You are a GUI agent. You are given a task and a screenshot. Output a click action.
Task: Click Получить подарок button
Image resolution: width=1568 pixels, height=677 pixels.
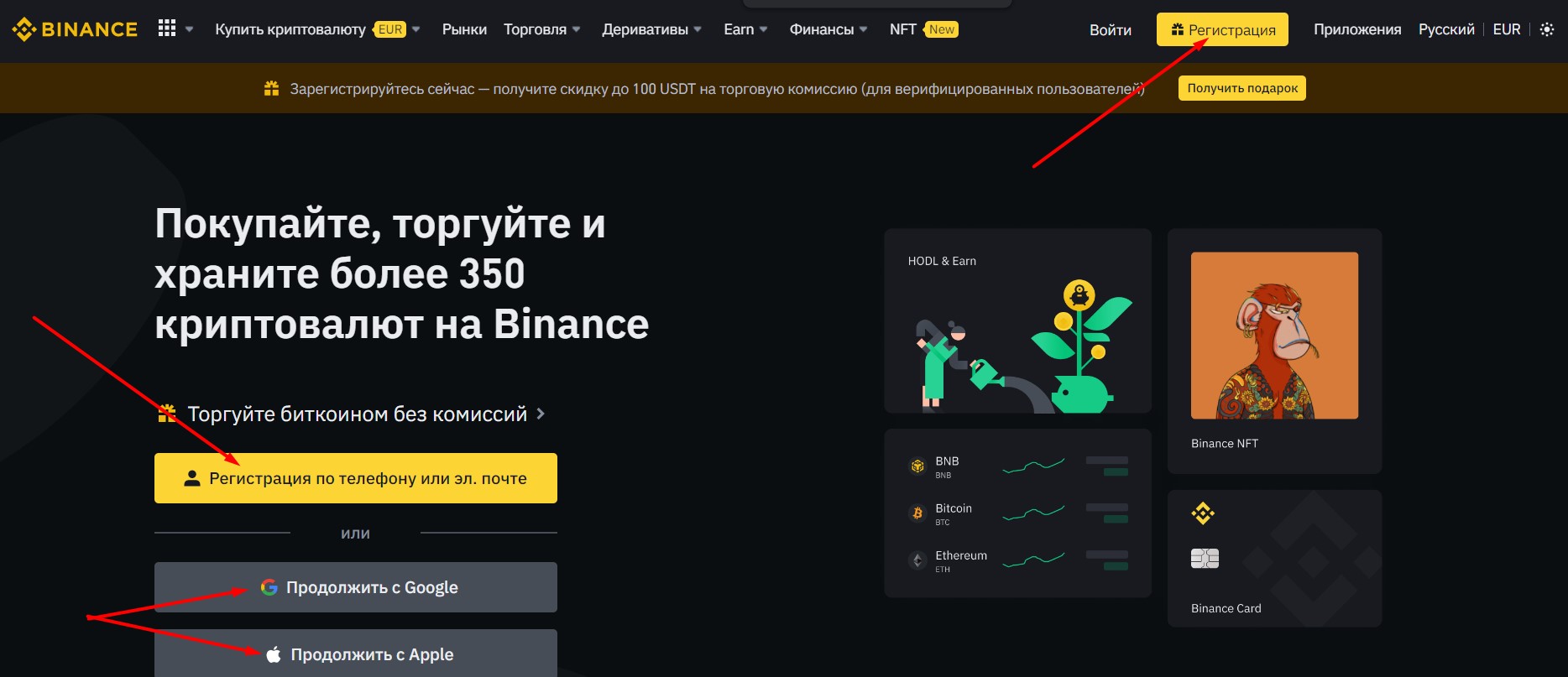tap(1242, 88)
